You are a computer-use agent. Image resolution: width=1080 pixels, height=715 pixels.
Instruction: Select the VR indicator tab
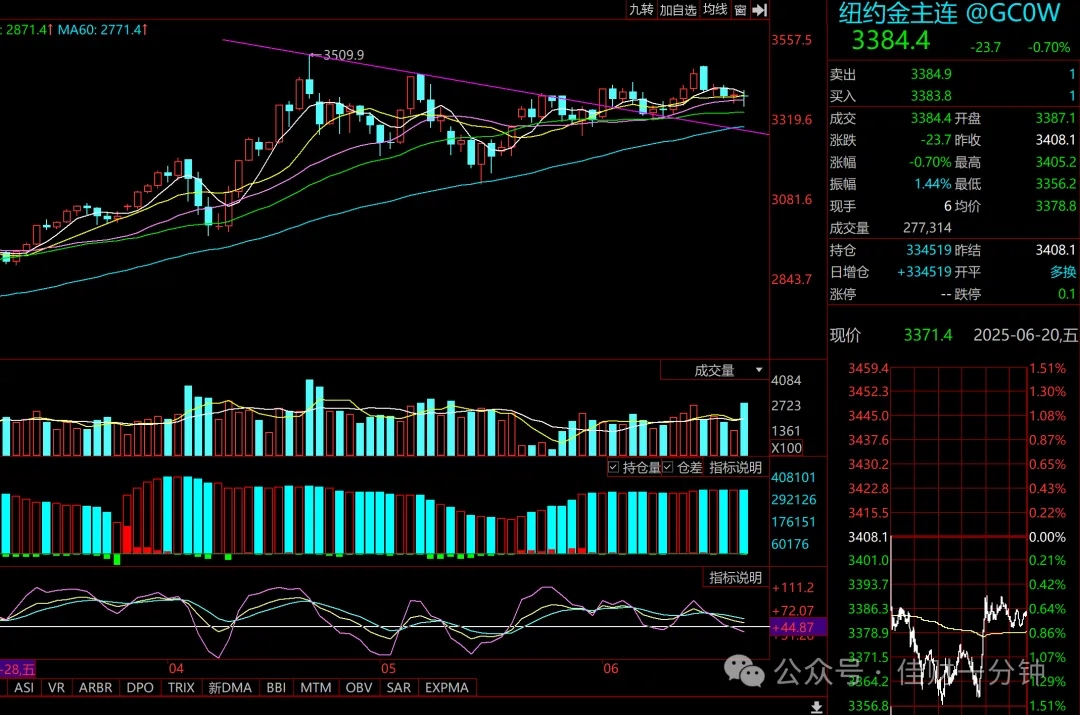point(56,687)
